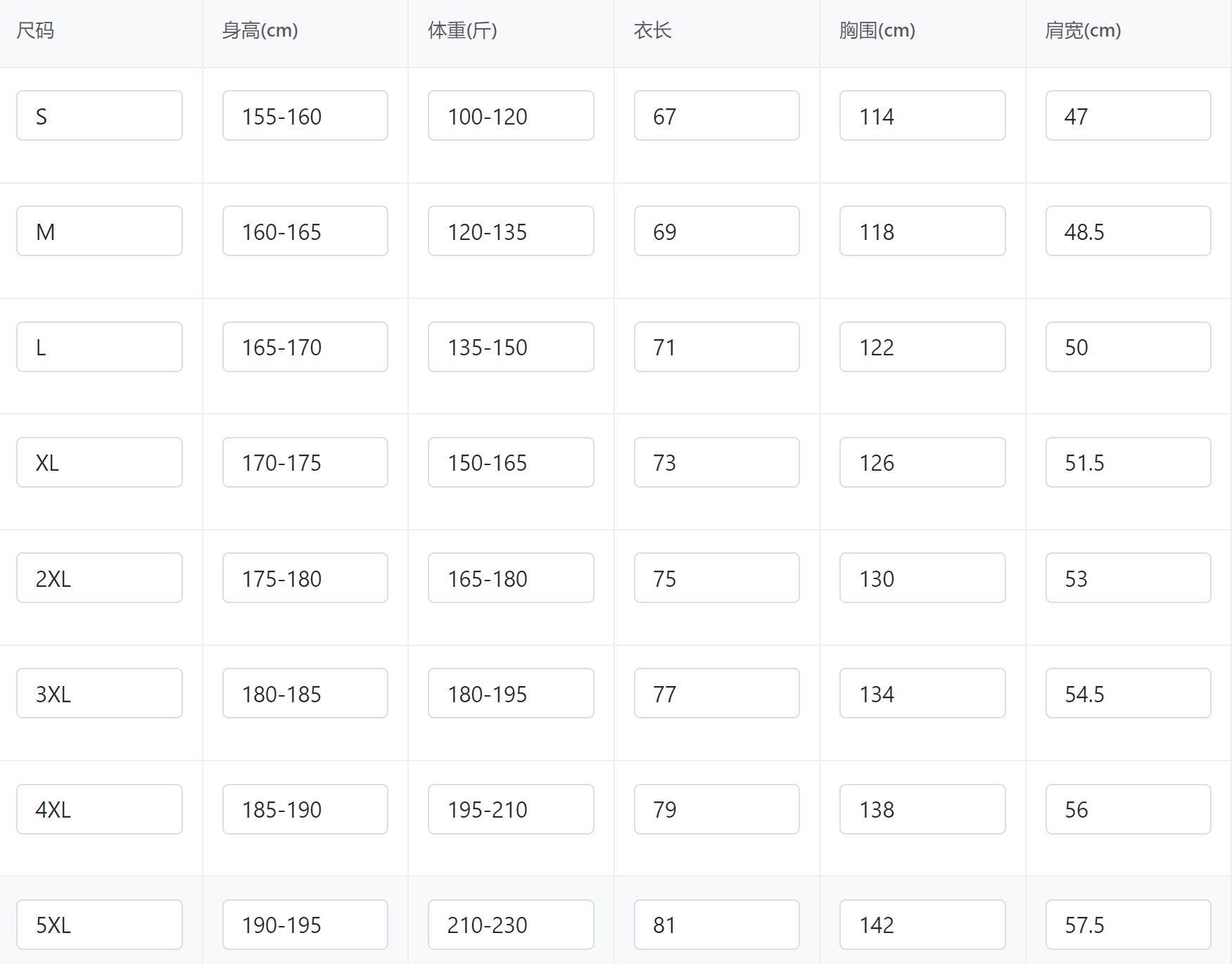
Task: Click the weight field showing 120-135
Action: [510, 231]
